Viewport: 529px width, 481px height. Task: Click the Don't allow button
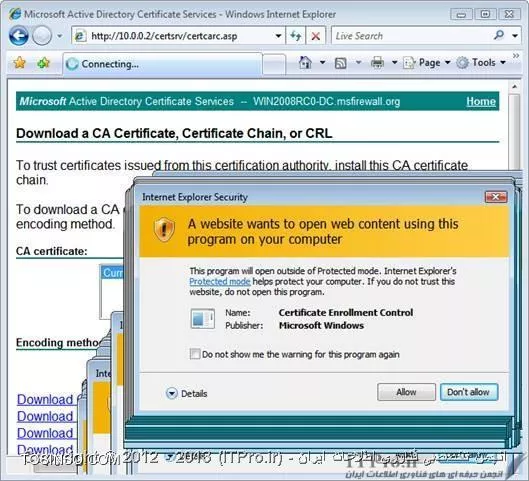point(469,392)
